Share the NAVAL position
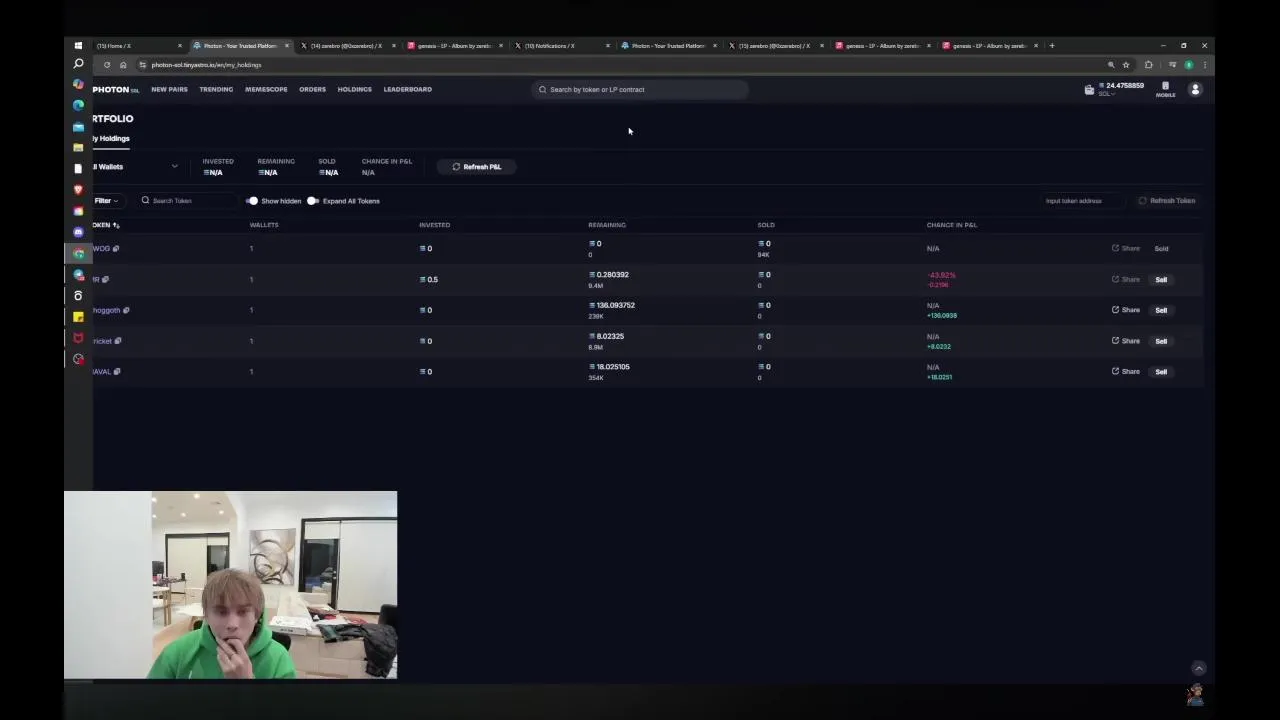This screenshot has height=720, width=1280. click(1126, 371)
